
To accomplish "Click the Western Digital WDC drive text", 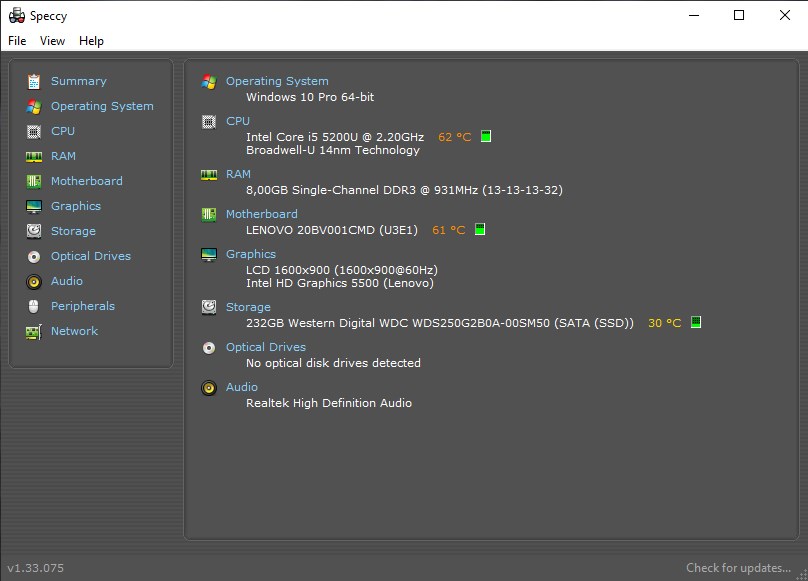I will (x=440, y=323).
